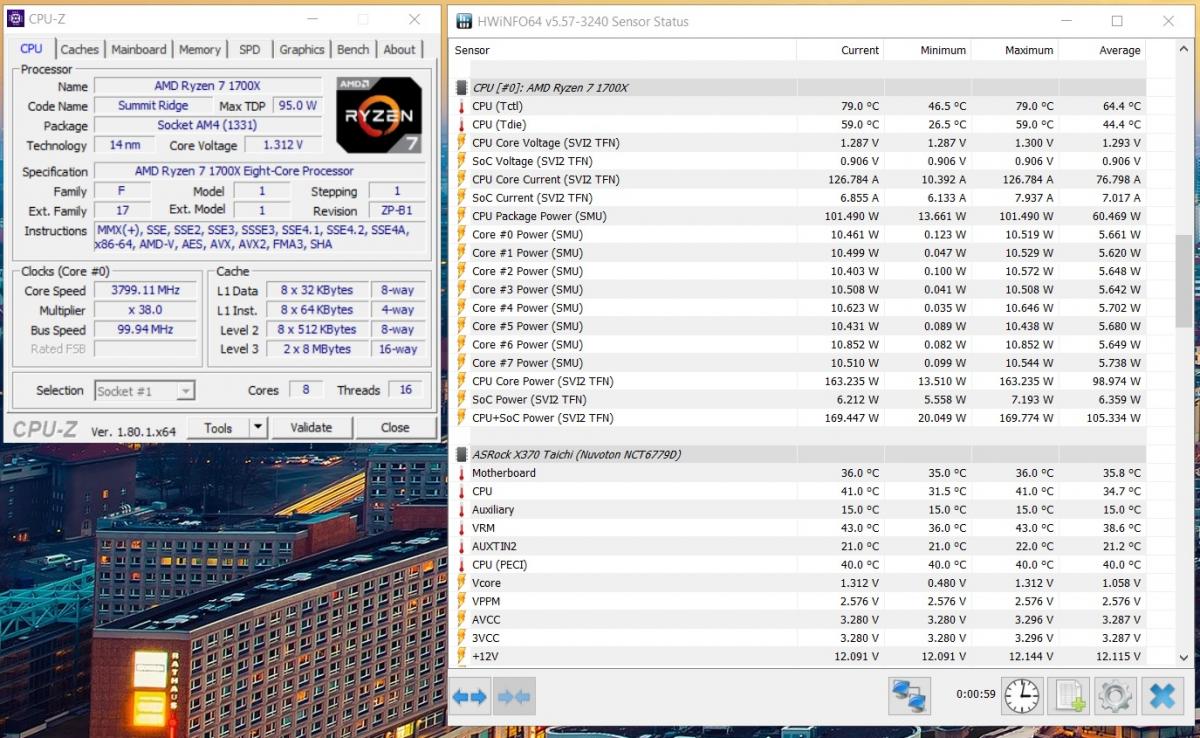The image size is (1200, 738).
Task: Click the Sensor column header
Action: point(623,50)
